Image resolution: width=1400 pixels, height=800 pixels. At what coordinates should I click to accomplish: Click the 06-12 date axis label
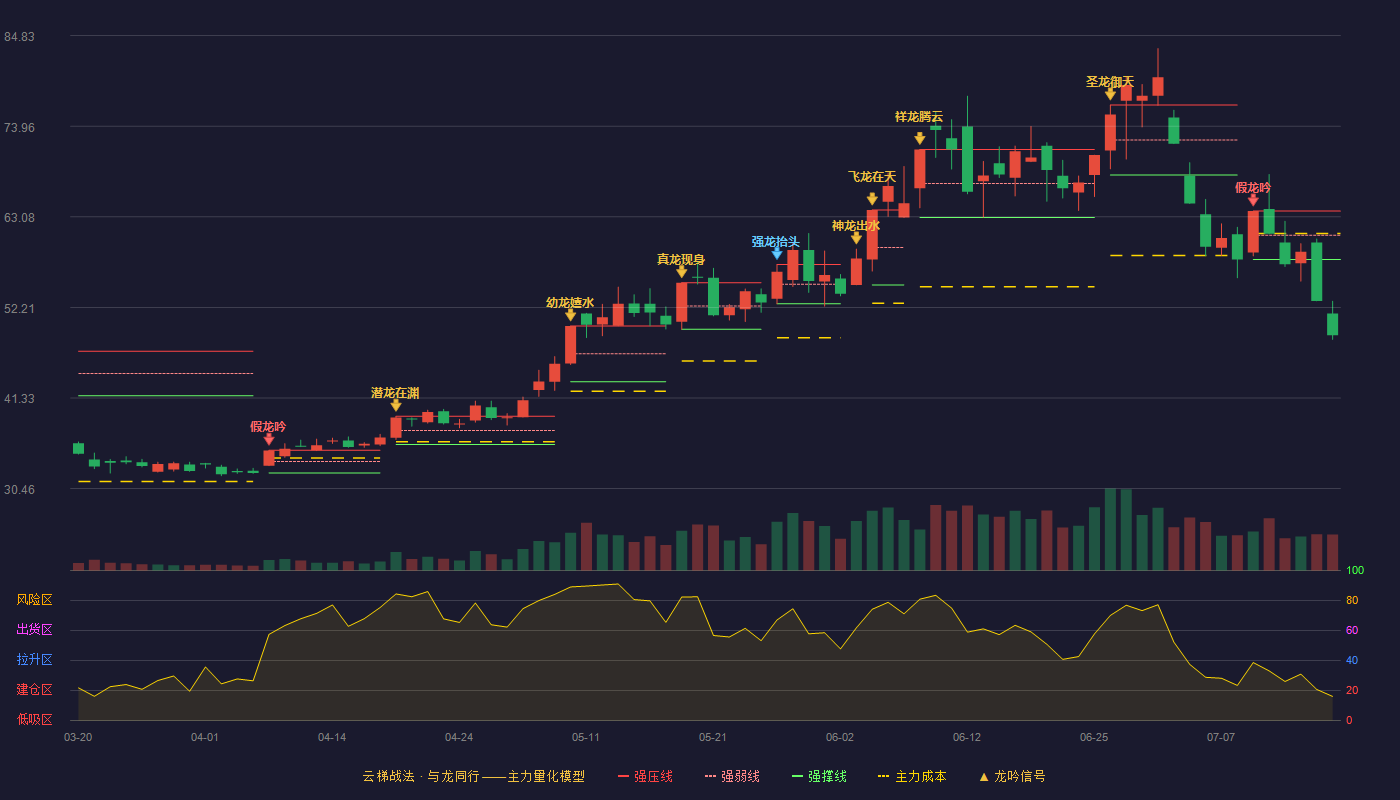pyautogui.click(x=967, y=737)
